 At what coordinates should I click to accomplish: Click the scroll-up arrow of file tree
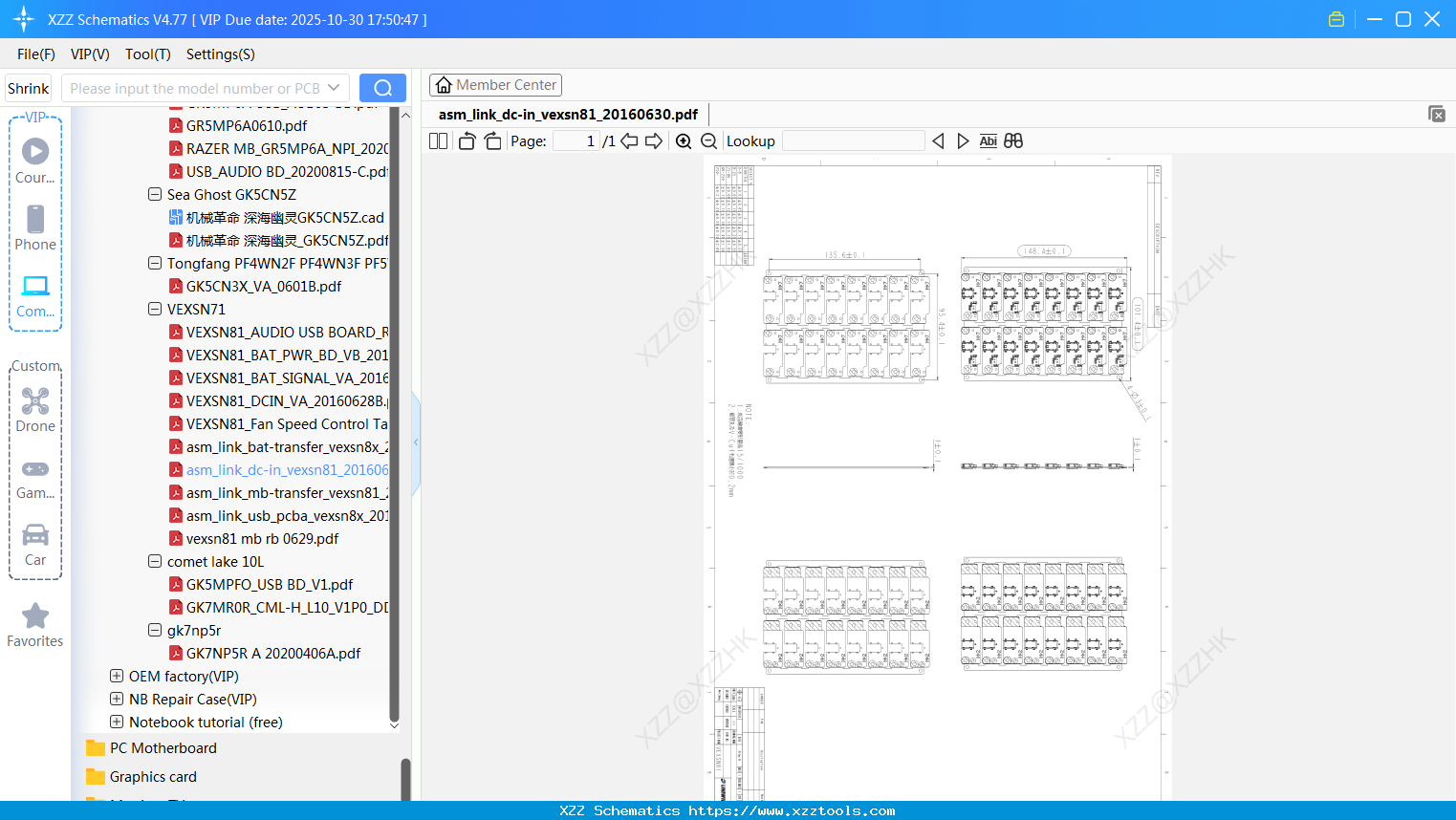click(405, 115)
